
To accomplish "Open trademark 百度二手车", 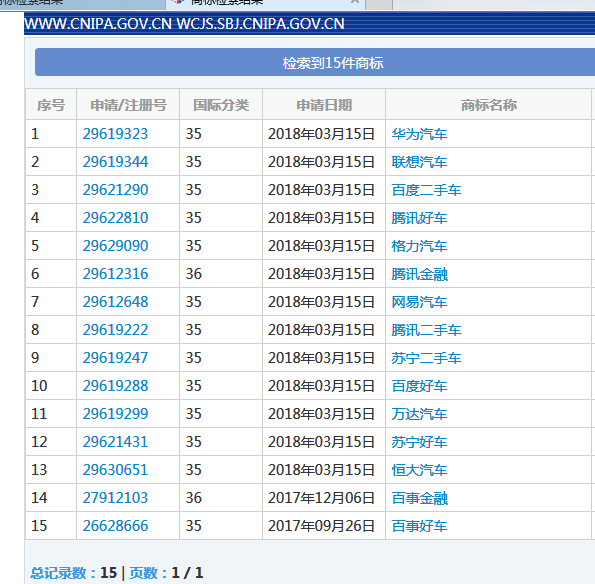I will click(x=426, y=190).
